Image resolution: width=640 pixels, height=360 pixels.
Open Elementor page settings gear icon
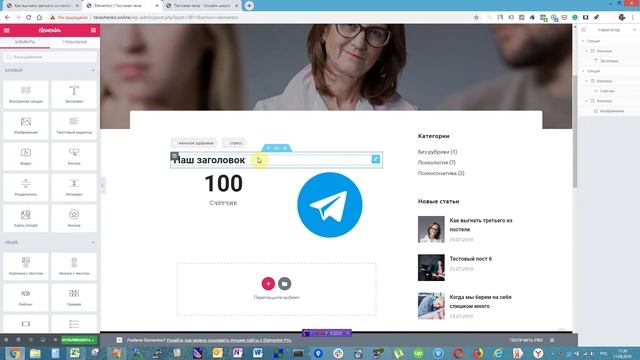(x=6, y=340)
